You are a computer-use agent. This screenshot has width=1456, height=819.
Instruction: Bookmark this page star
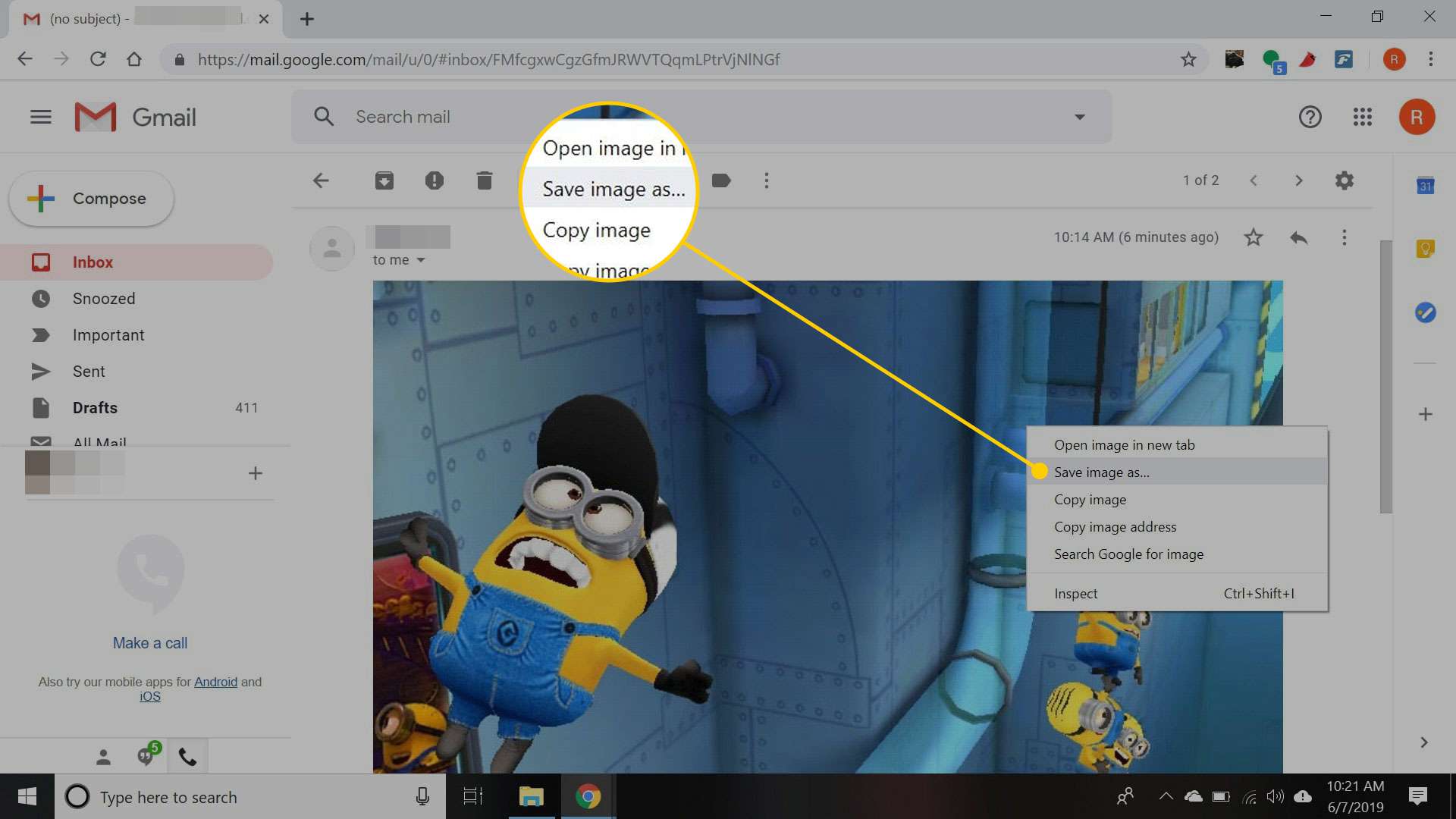pyautogui.click(x=1188, y=59)
